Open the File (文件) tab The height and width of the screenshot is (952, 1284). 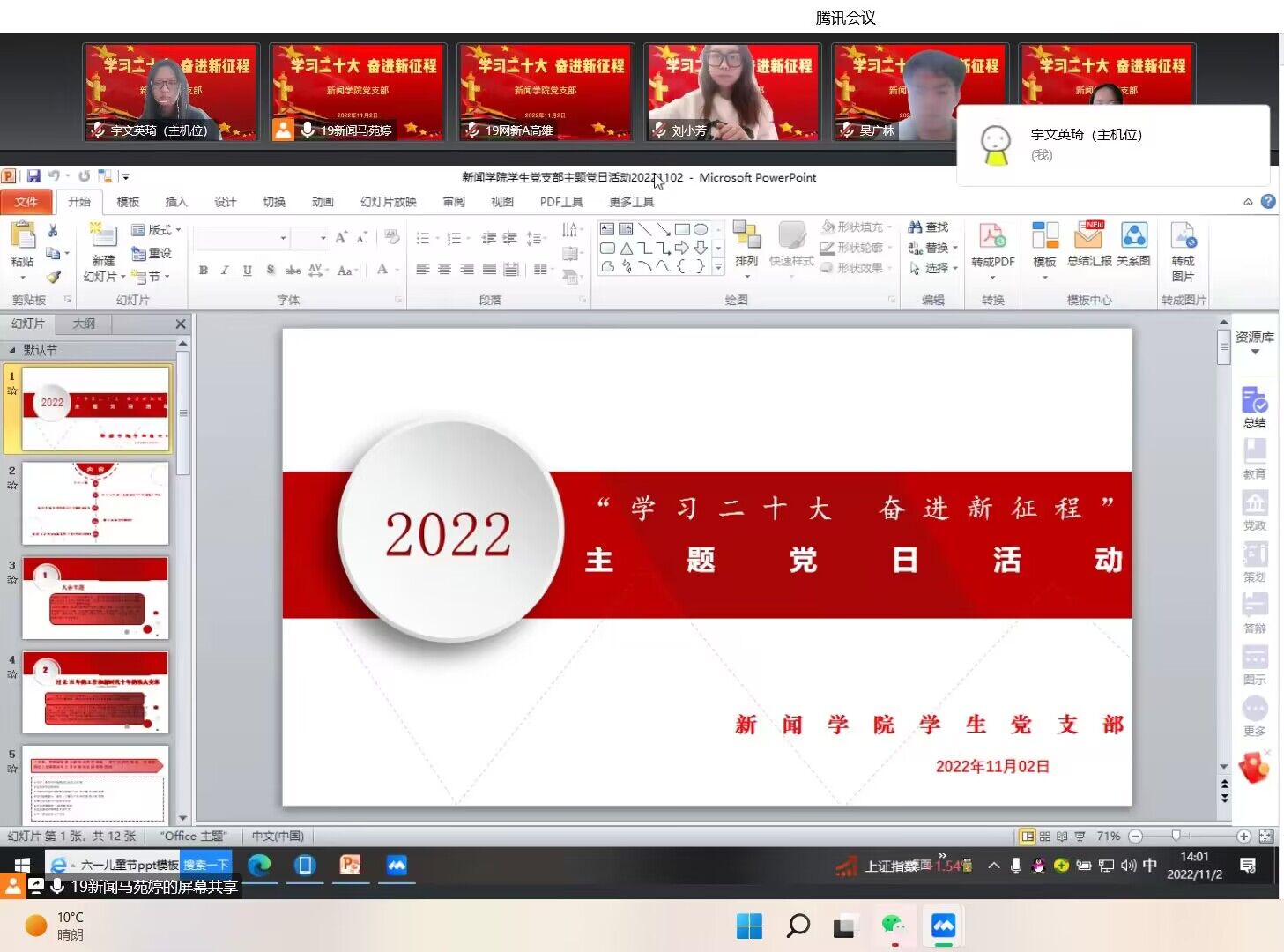click(x=26, y=202)
